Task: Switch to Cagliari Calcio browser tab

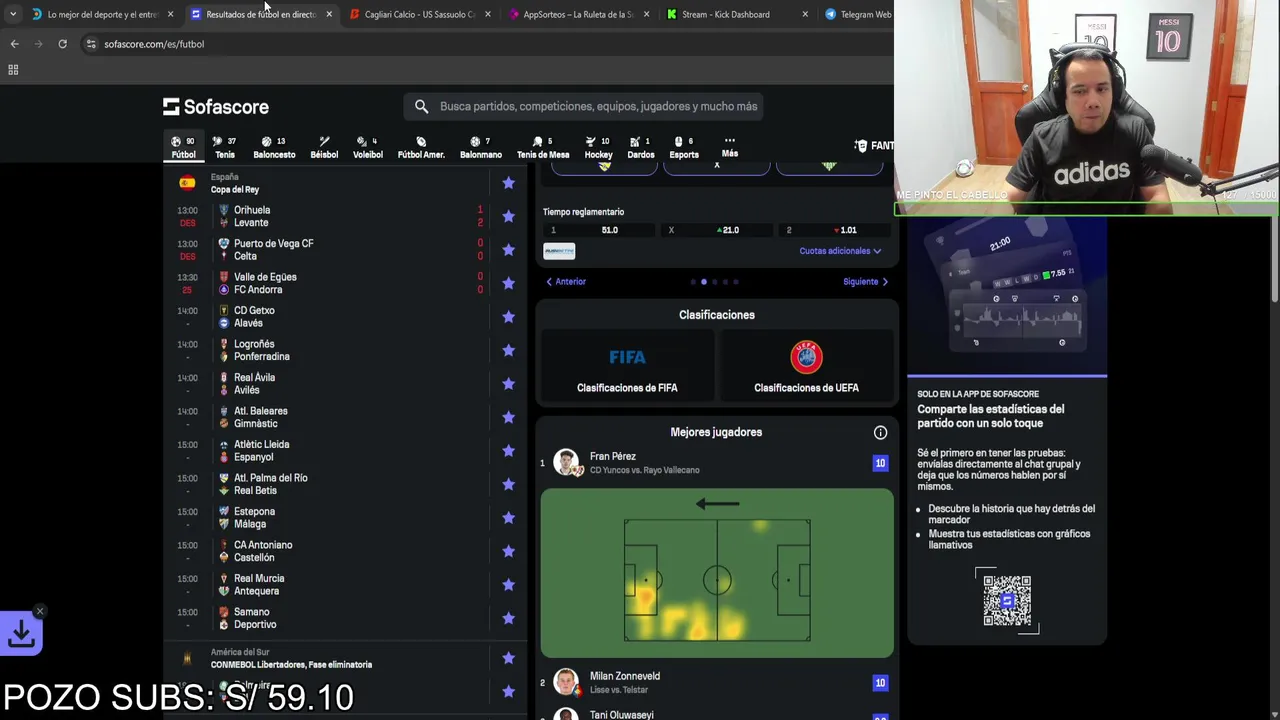Action: click(x=420, y=14)
